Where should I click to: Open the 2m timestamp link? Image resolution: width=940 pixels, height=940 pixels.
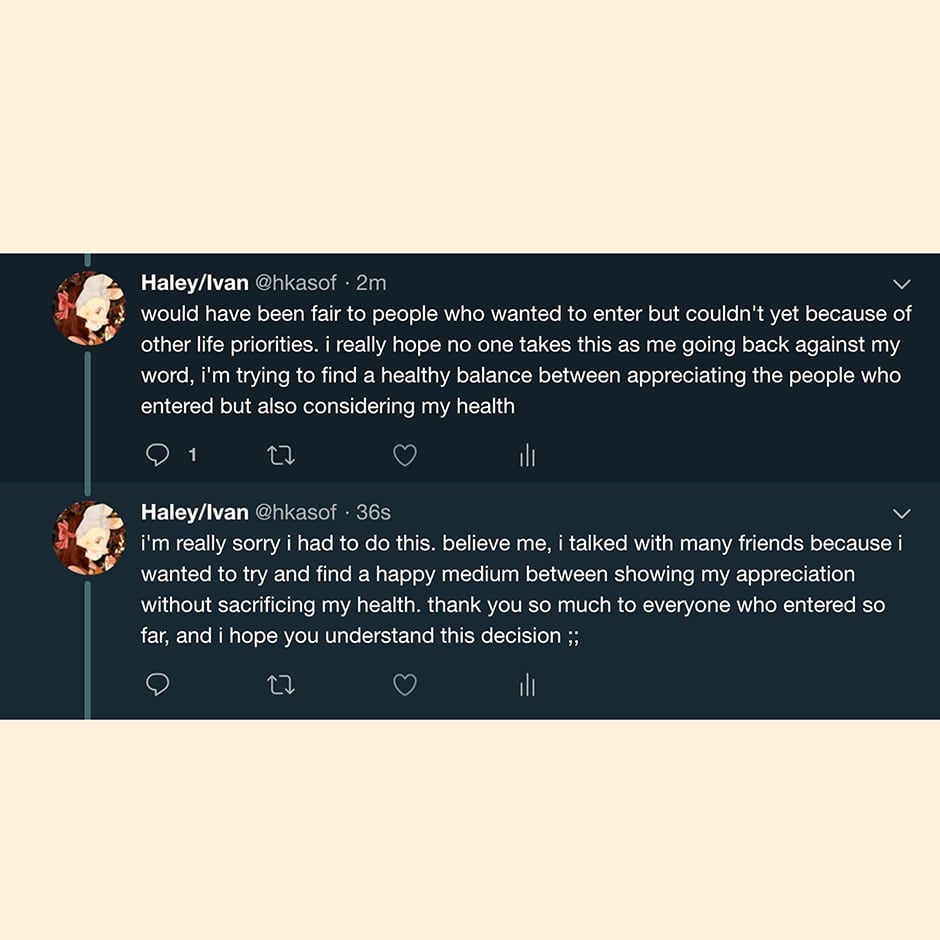[x=371, y=283]
